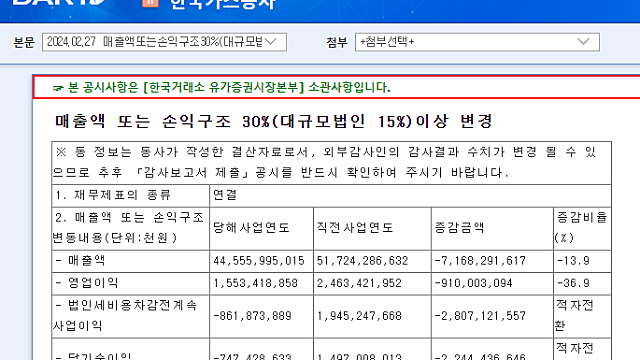Click the 증감비율(%) column header
640x360 pixels.
[x=582, y=228]
